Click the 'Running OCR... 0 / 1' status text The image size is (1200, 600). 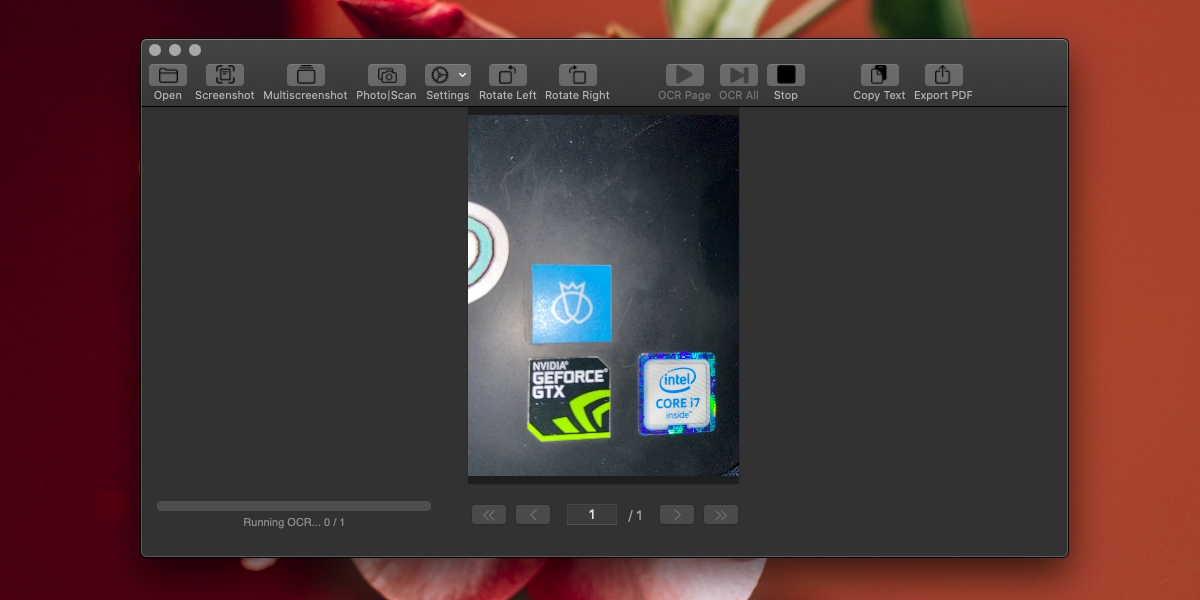click(x=294, y=522)
